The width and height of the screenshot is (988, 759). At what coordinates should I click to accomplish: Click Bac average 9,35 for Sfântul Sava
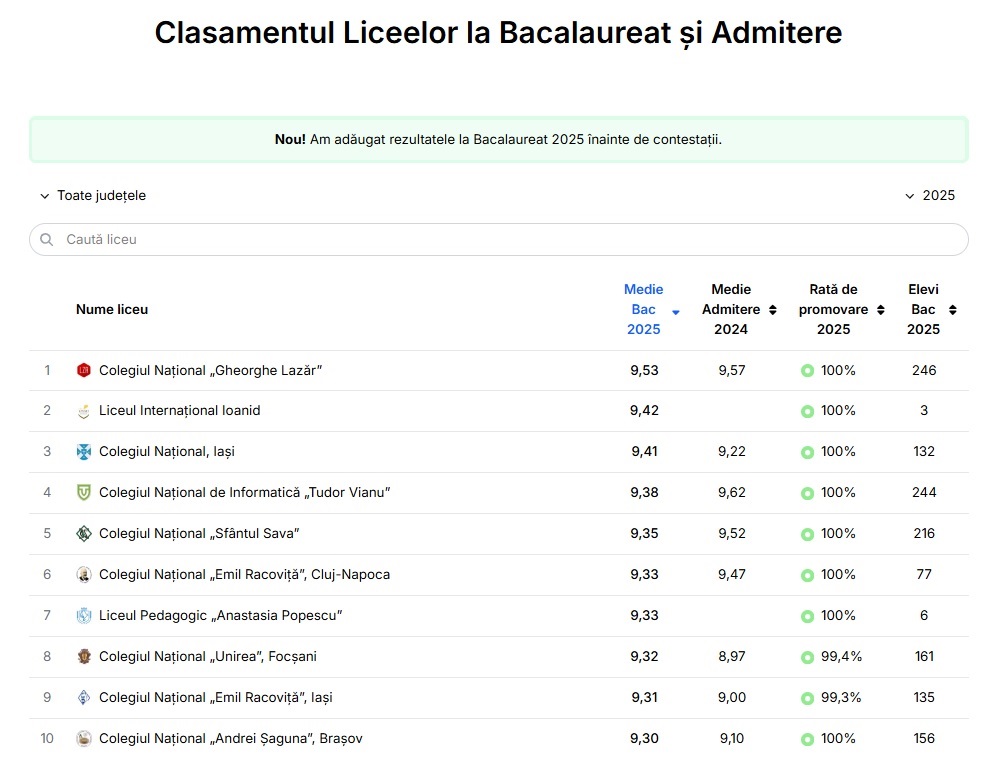(644, 534)
